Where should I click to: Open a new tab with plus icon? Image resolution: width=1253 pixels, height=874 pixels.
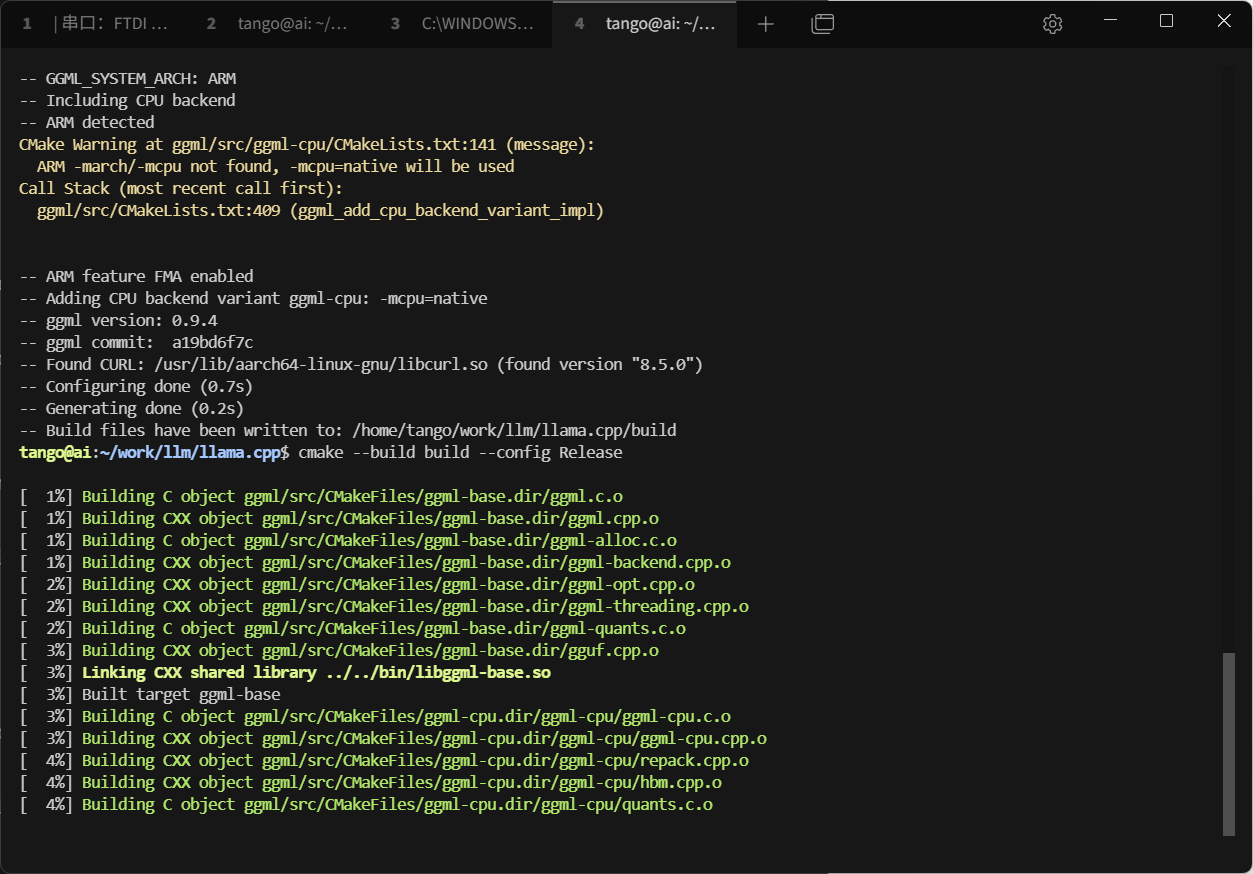pos(765,24)
